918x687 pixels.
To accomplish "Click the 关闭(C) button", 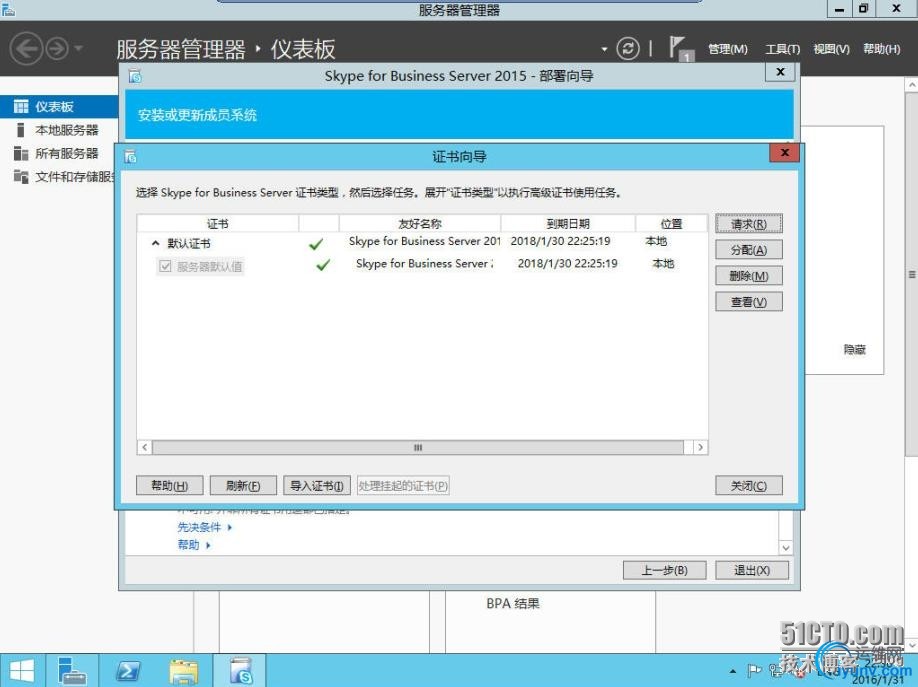I will click(749, 486).
